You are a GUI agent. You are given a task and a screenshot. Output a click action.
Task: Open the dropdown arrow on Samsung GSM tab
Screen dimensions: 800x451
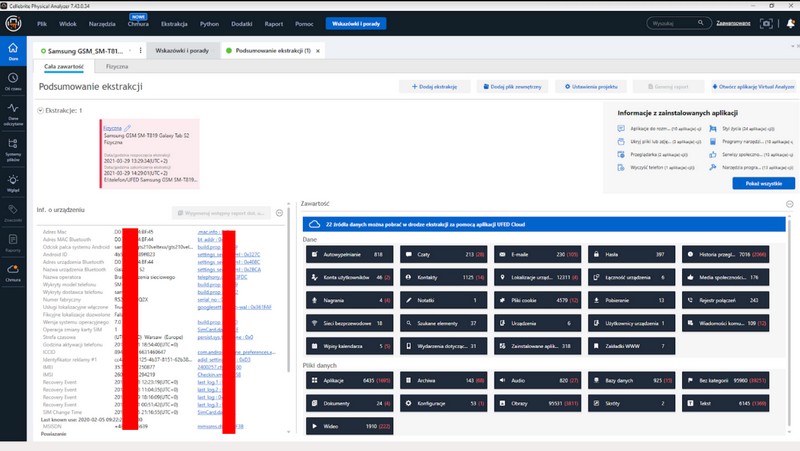click(x=130, y=51)
